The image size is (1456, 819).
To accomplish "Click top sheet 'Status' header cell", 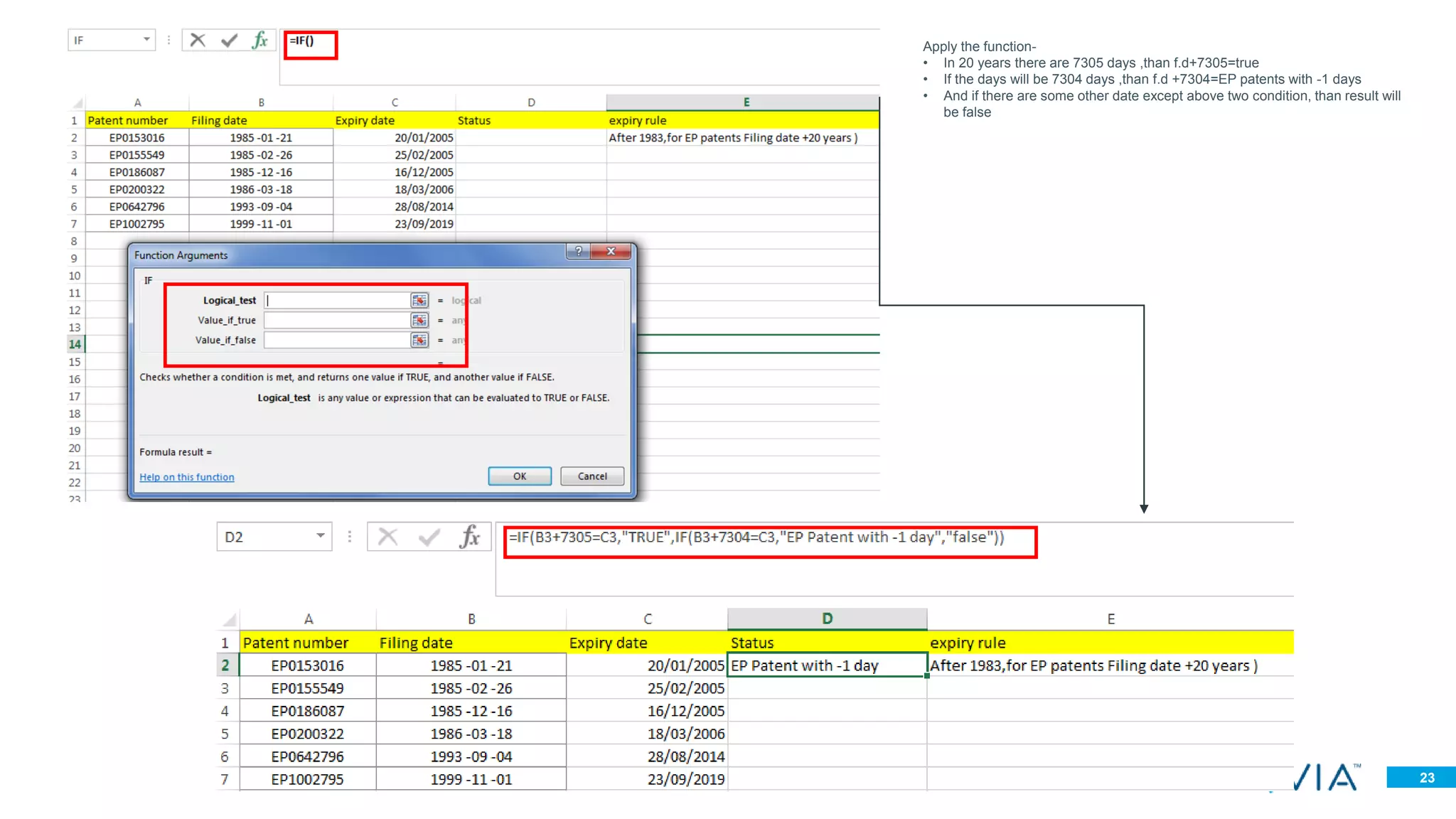I will coord(531,120).
